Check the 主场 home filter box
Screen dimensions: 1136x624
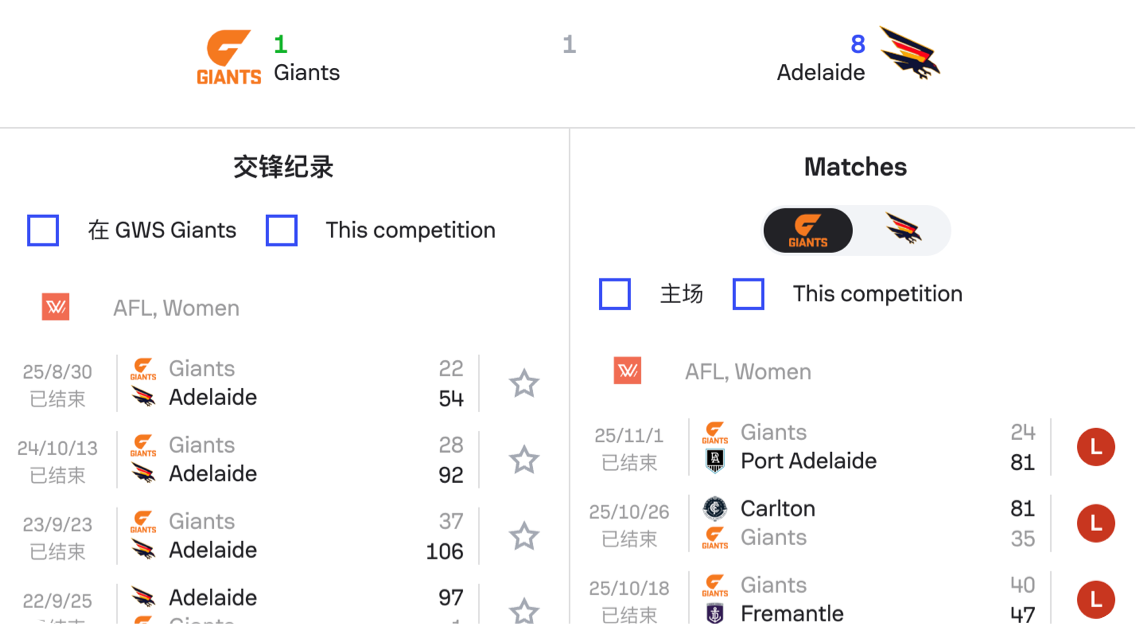[x=615, y=294]
